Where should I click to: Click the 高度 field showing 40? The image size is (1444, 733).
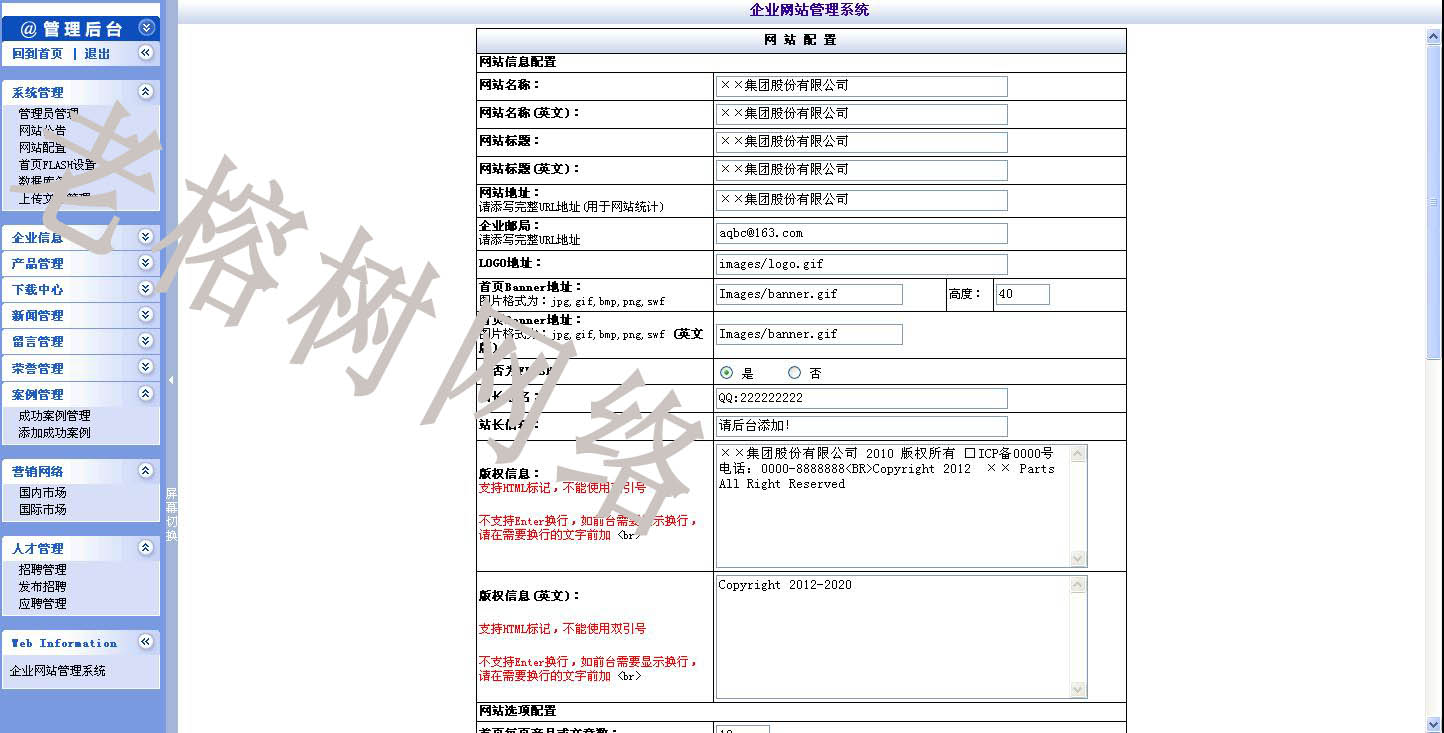tap(1023, 294)
